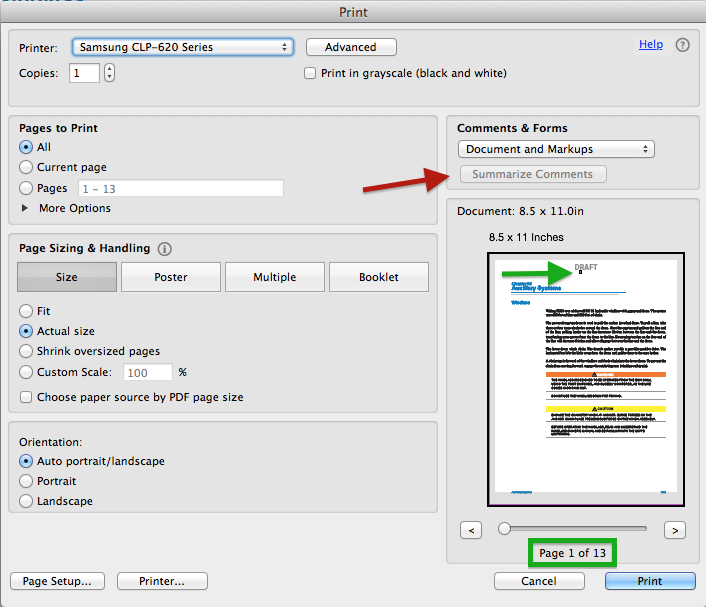The height and width of the screenshot is (607, 706).
Task: Enable Print in grayscale checkbox
Action: point(311,73)
